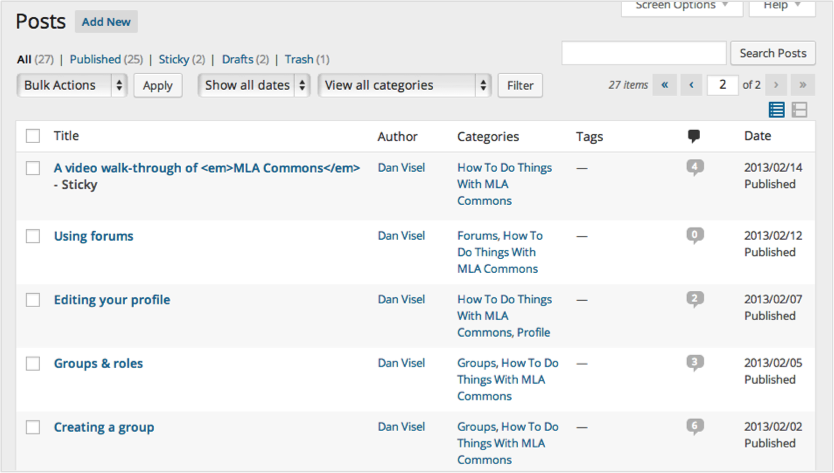Click the Add New button
834x473 pixels.
106,22
